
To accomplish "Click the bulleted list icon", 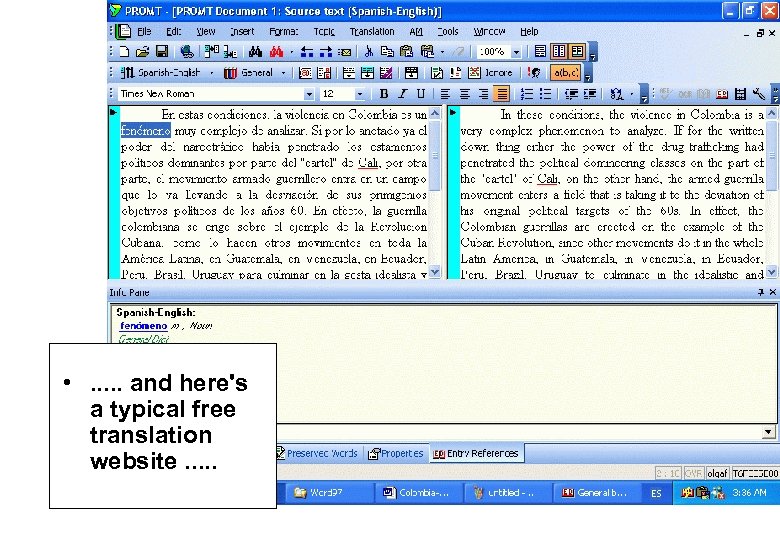I will [545, 93].
